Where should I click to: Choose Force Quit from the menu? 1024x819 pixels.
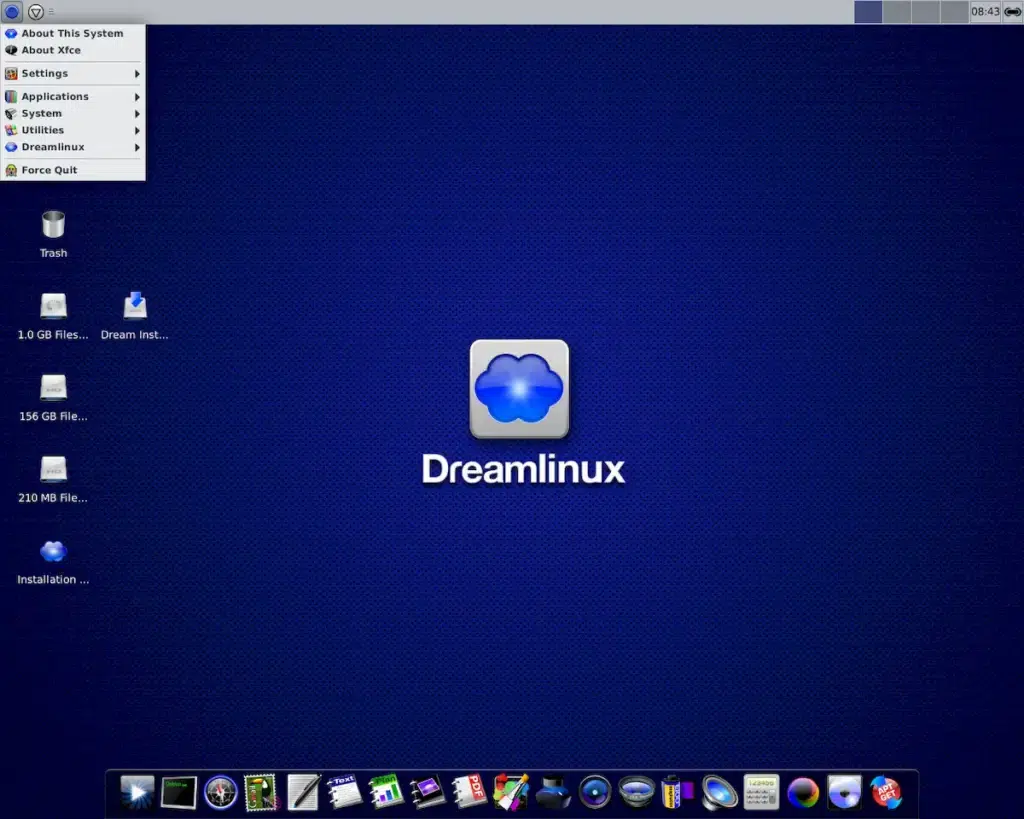[x=72, y=170]
